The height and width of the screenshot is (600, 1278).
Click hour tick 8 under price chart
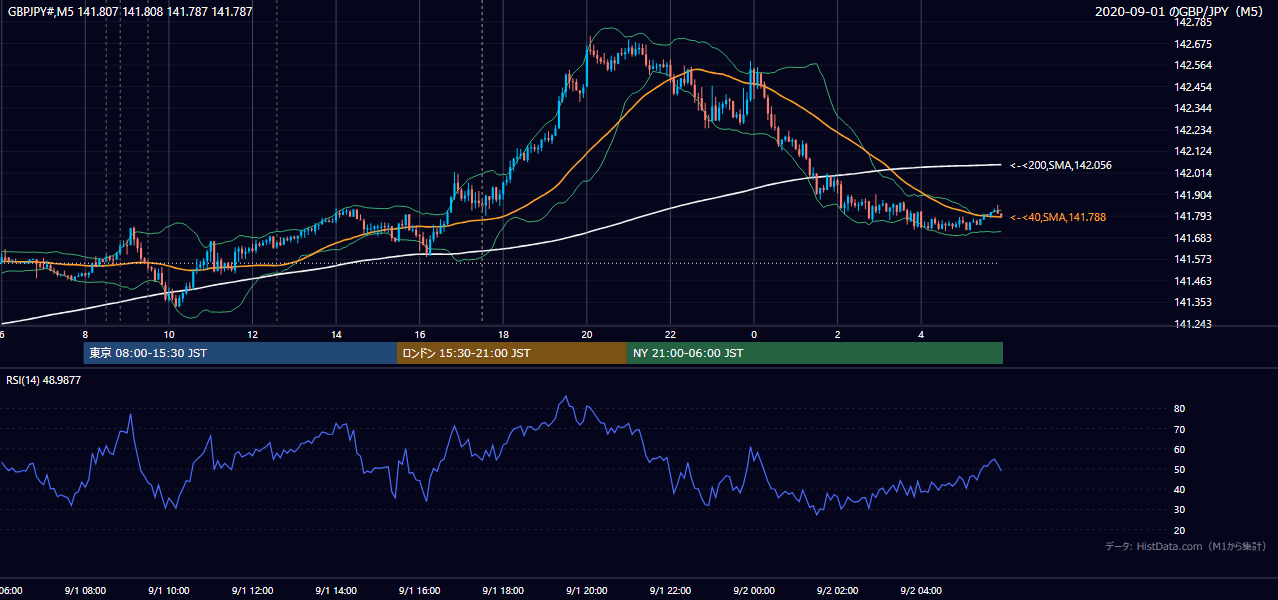(85, 335)
